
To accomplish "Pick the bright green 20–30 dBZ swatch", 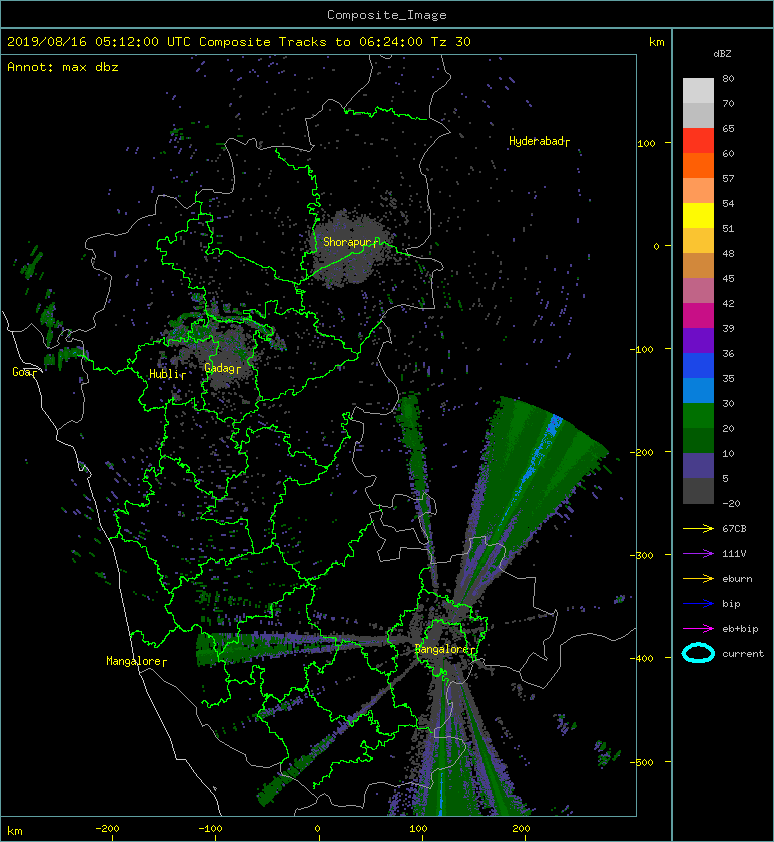I will point(698,416).
